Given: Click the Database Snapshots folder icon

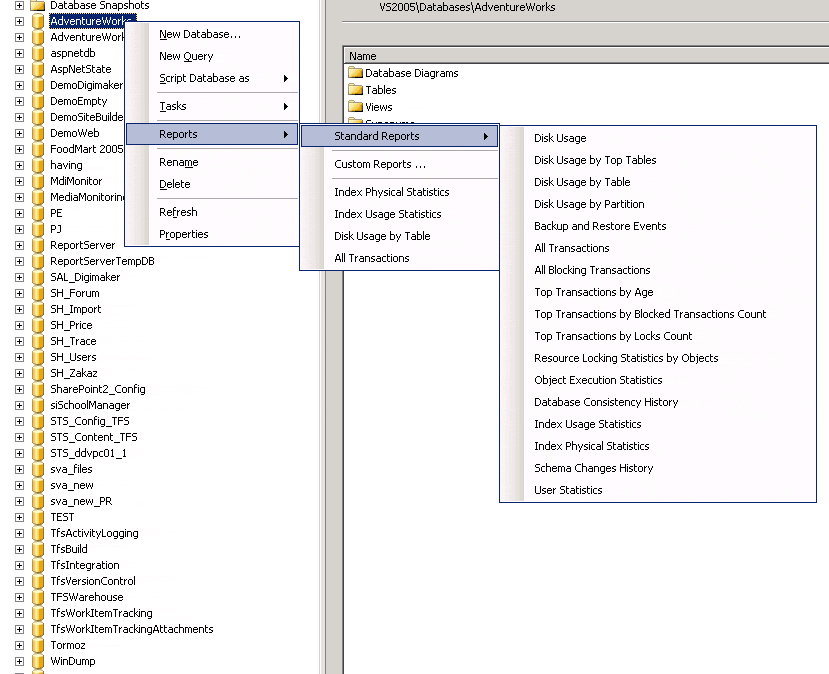Looking at the screenshot, I should [38, 5].
